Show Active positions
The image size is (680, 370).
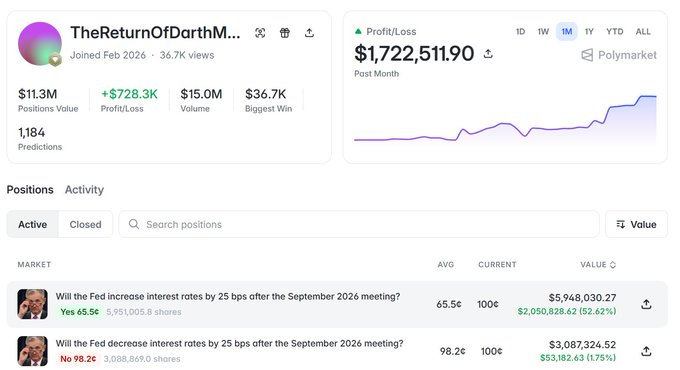33,224
